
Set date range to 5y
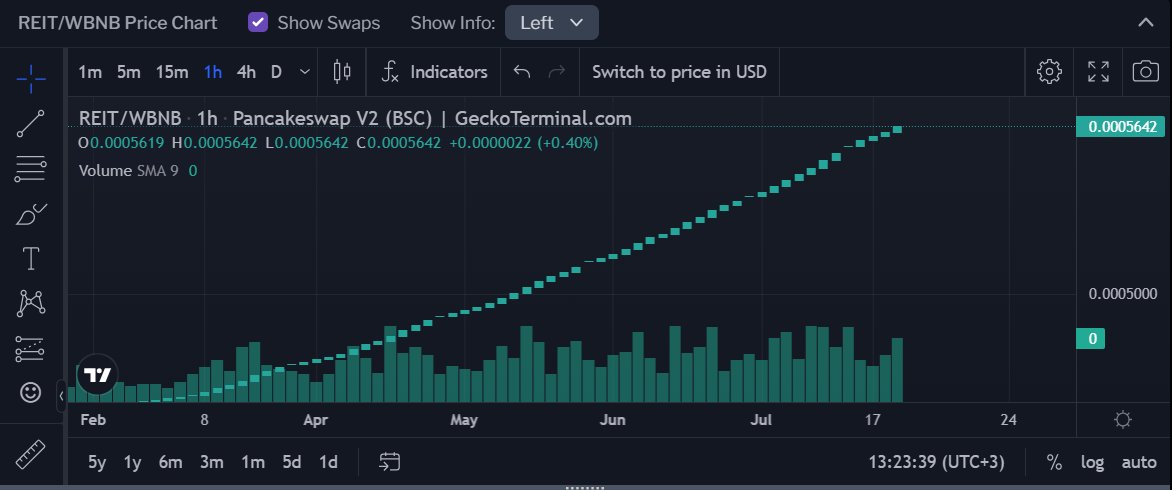[x=97, y=462]
